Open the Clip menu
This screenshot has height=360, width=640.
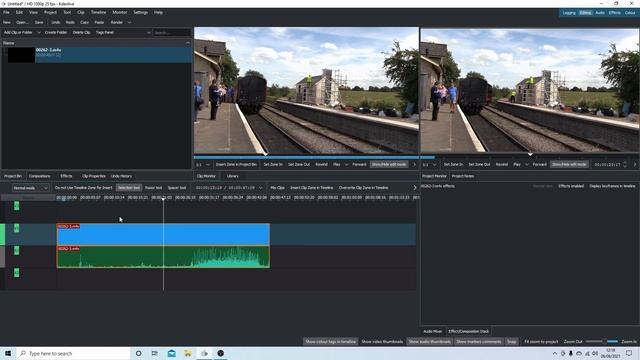pos(81,12)
